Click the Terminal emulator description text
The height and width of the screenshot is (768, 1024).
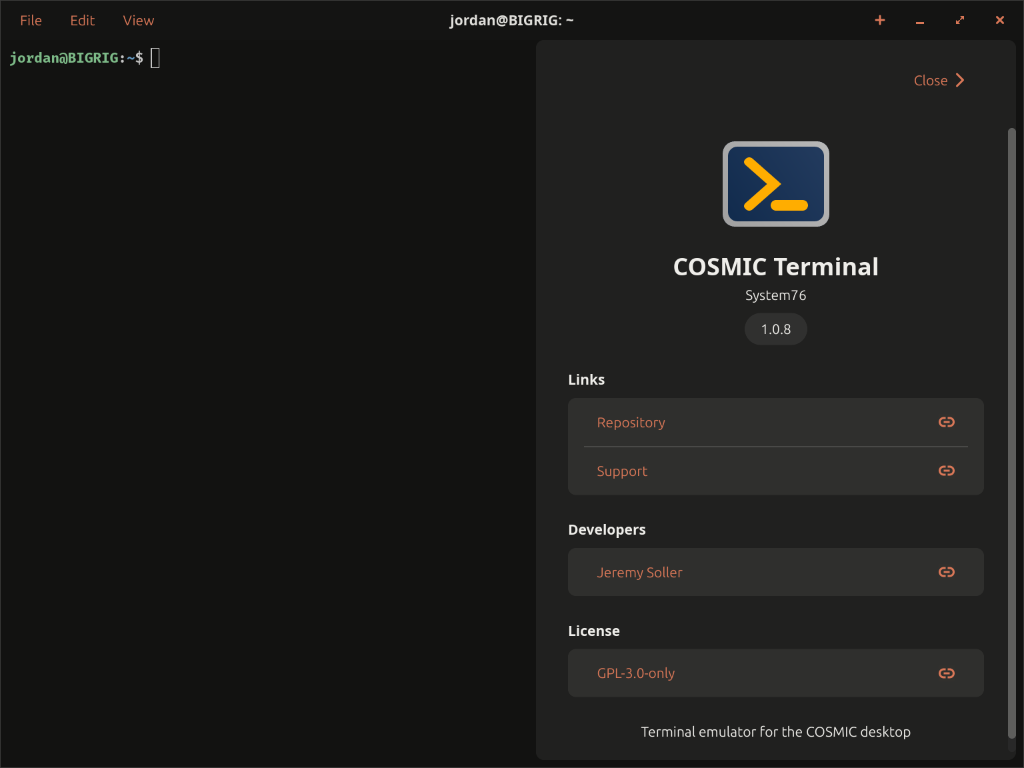point(776,731)
